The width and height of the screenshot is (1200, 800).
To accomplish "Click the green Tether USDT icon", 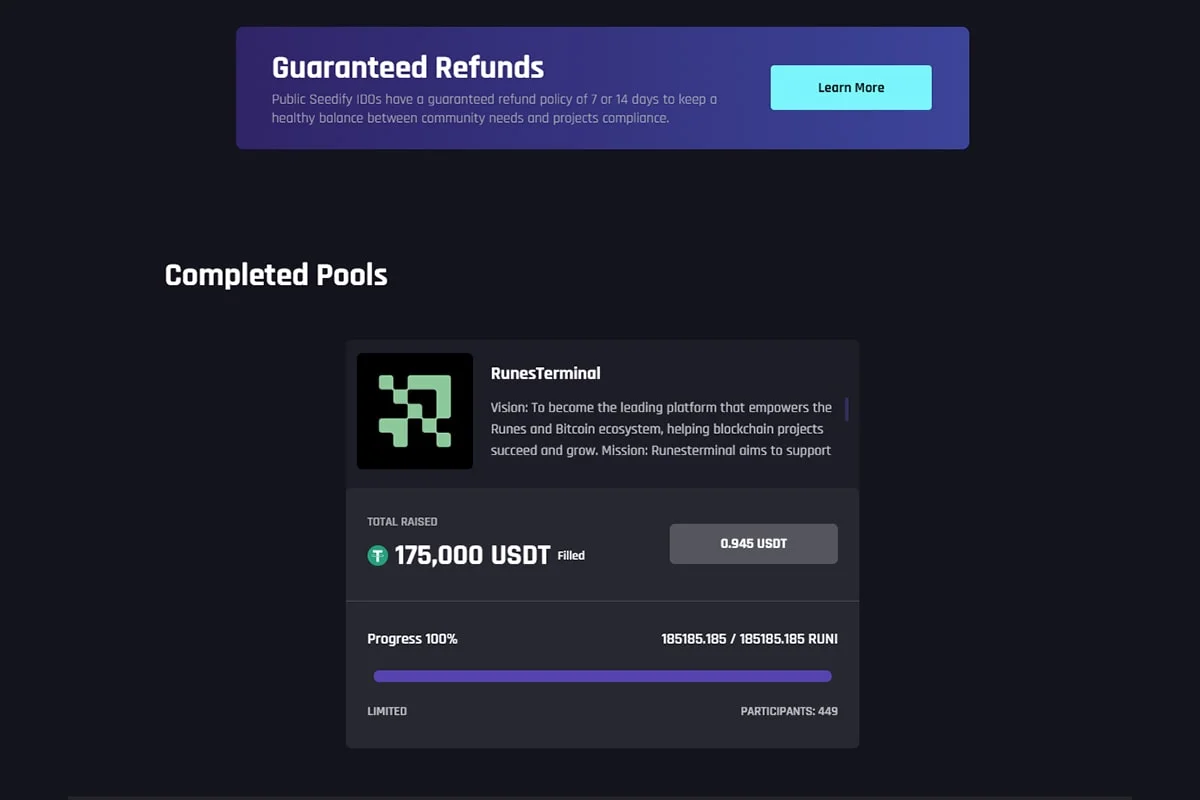I will click(377, 556).
